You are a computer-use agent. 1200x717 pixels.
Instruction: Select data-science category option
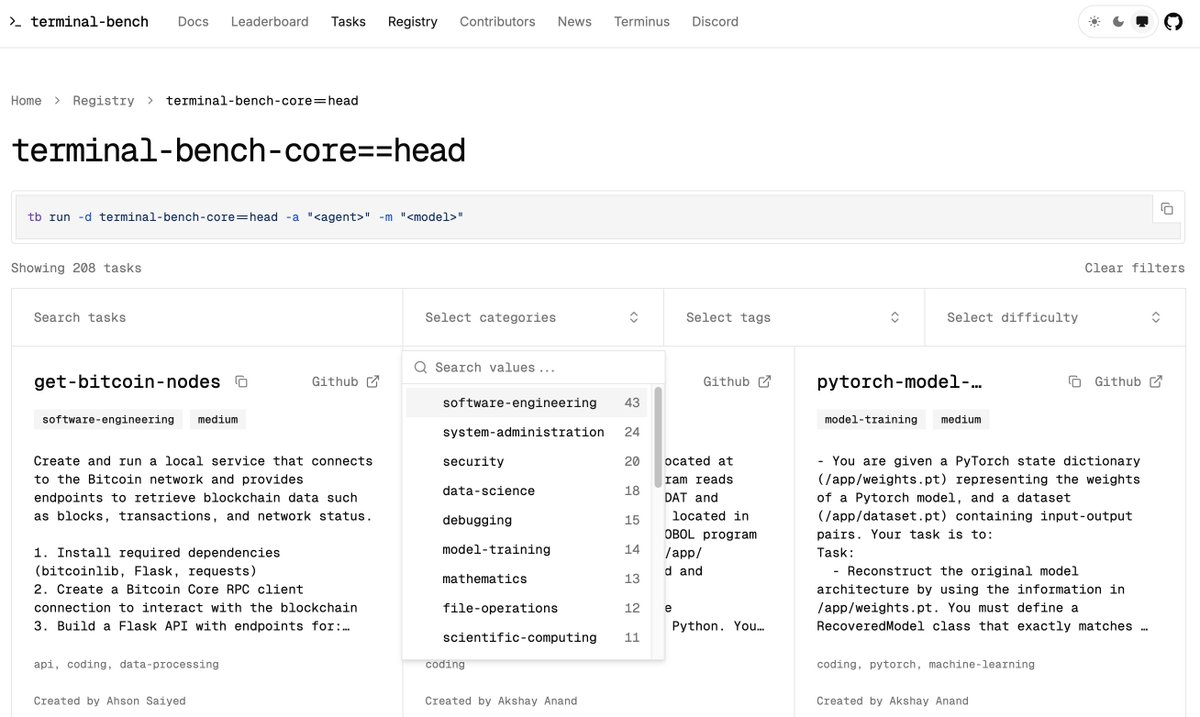point(527,490)
